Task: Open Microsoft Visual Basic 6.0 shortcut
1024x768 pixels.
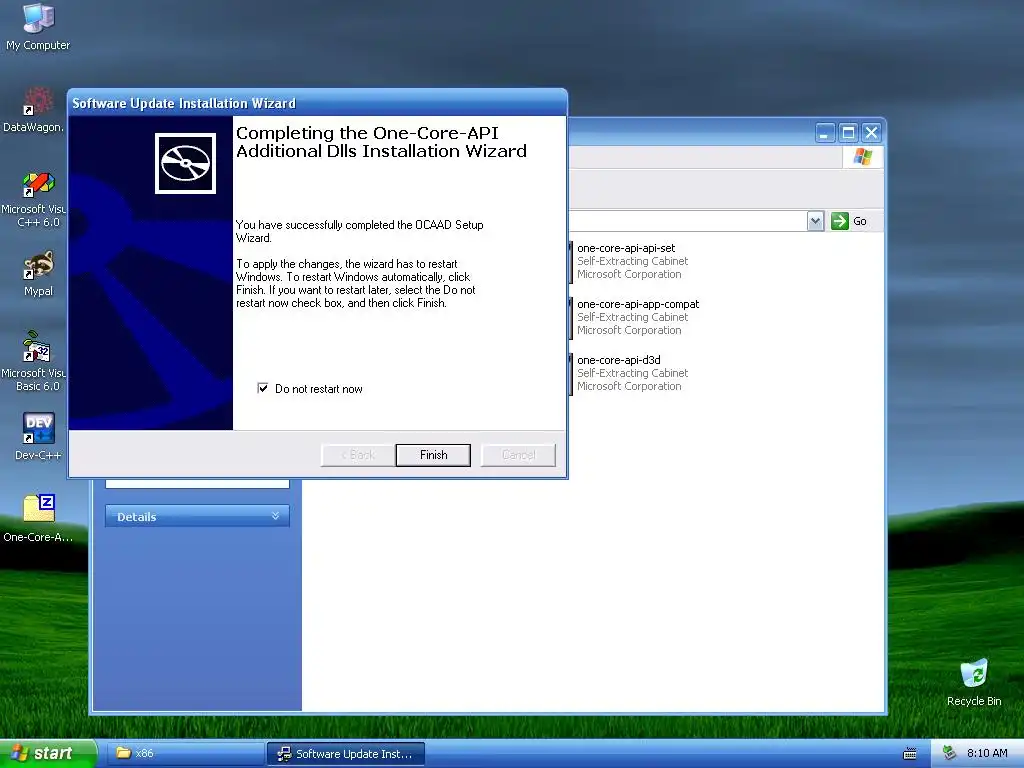Action: tap(34, 361)
